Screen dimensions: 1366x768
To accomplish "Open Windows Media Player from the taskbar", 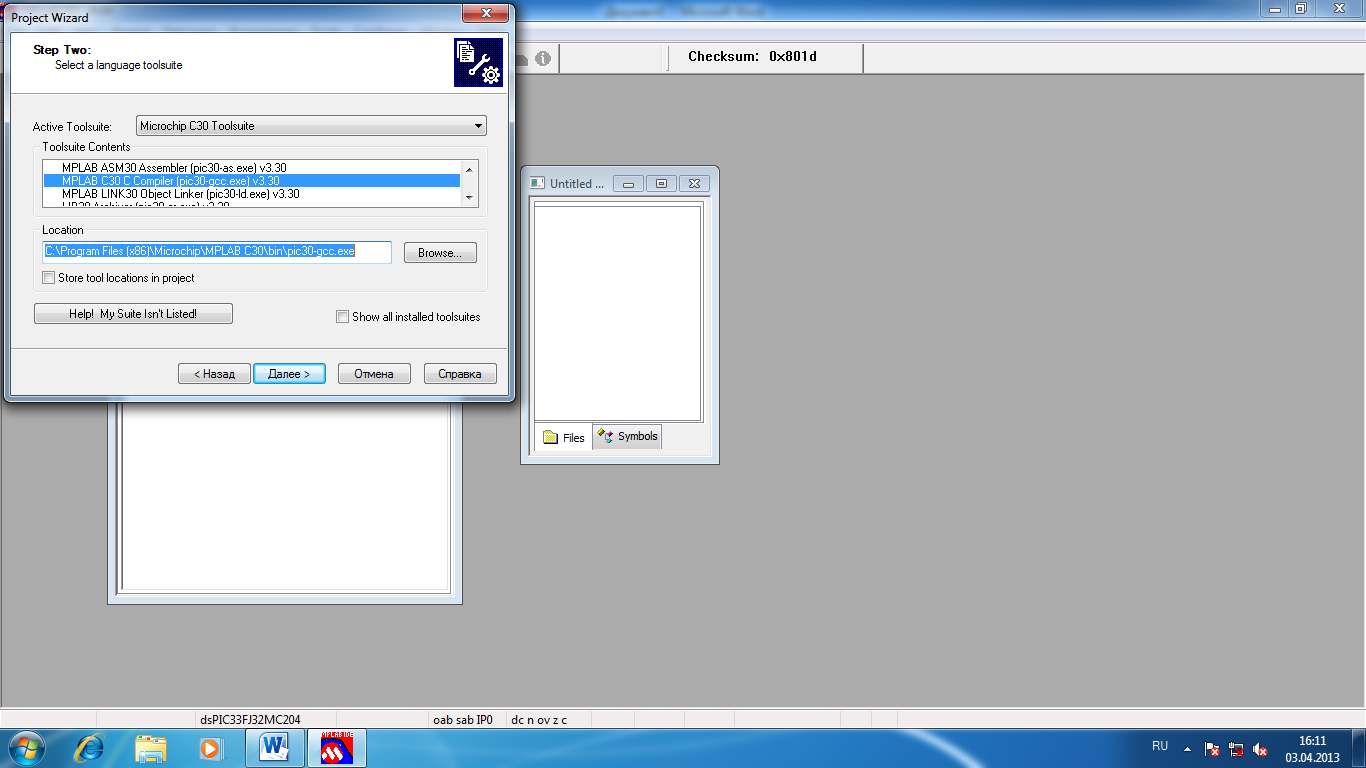I will tap(210, 747).
